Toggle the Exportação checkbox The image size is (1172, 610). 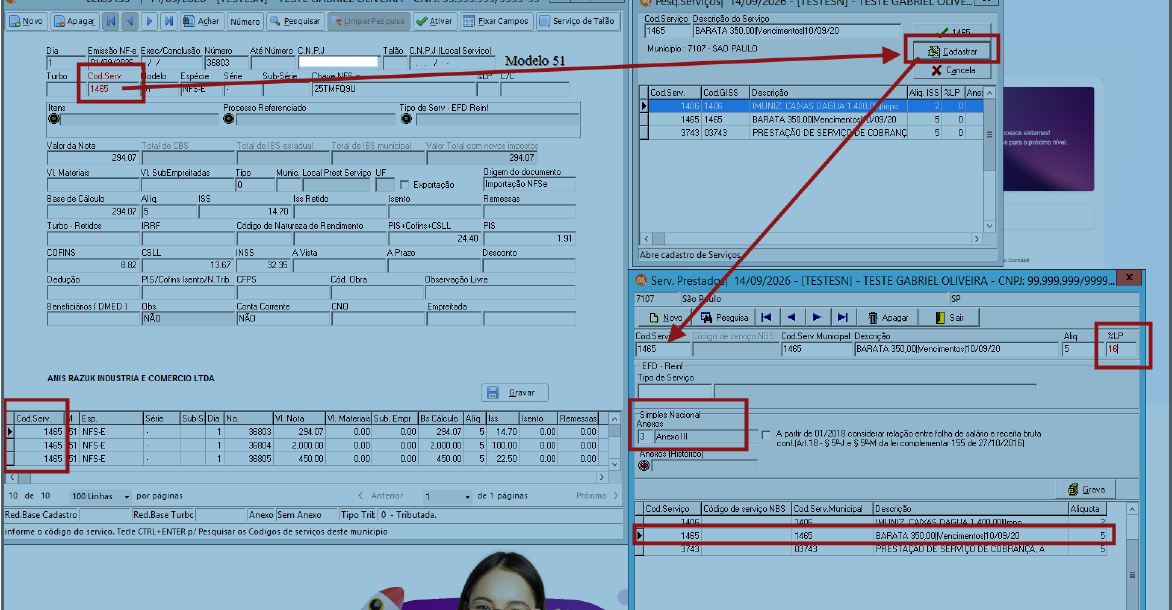point(404,184)
